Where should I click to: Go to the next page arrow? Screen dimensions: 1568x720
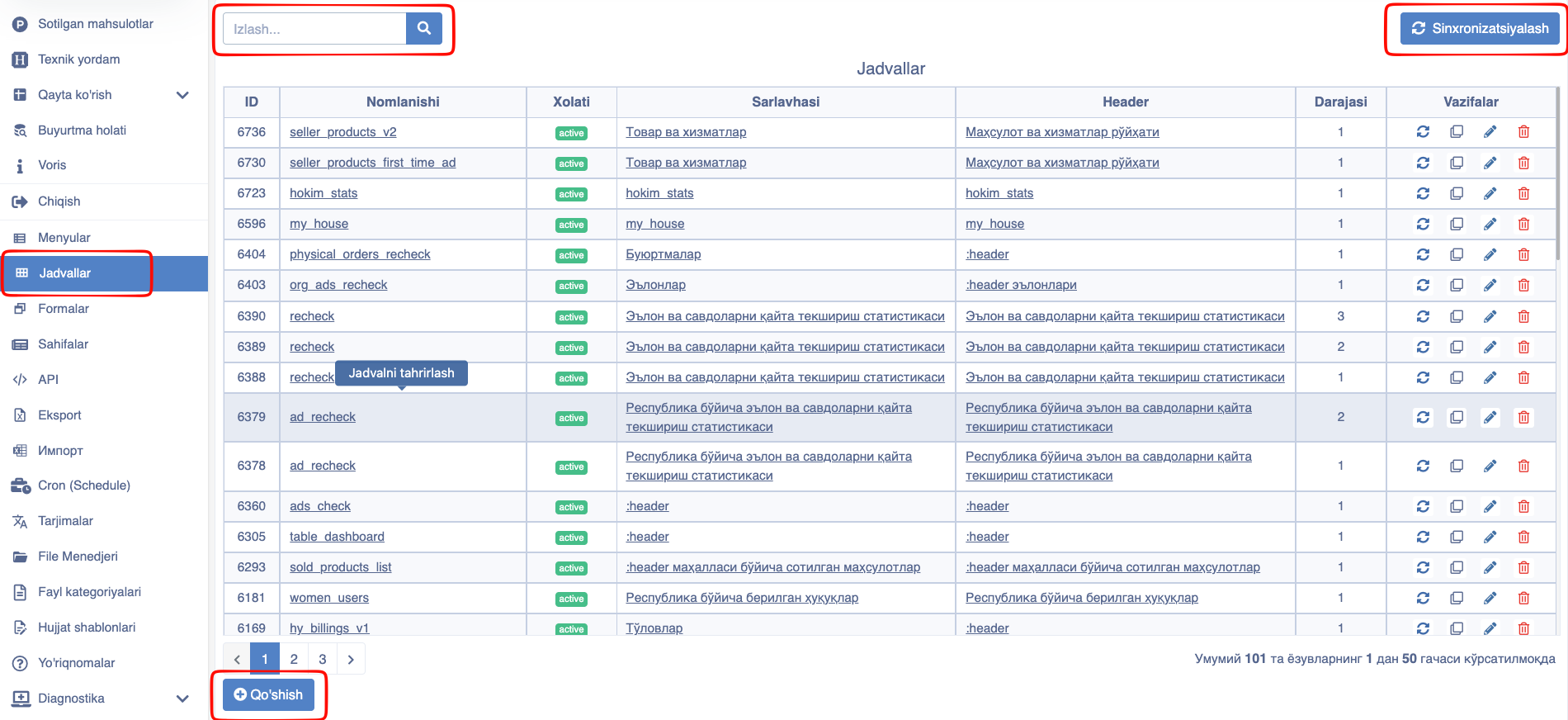point(351,659)
